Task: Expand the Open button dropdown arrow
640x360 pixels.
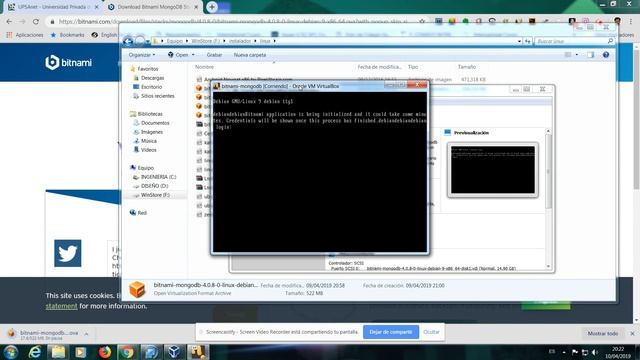Action: coord(193,55)
